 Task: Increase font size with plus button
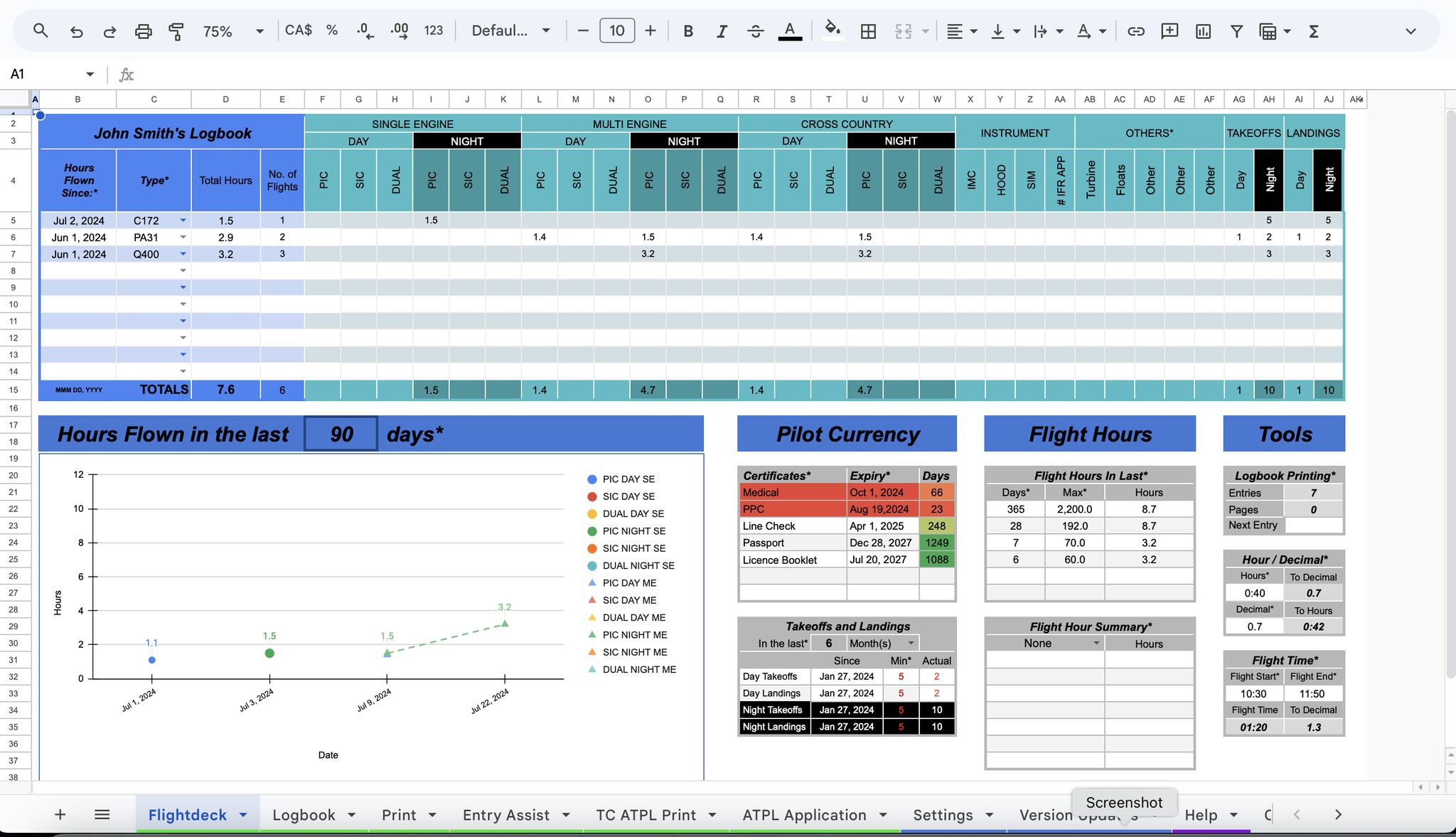650,31
